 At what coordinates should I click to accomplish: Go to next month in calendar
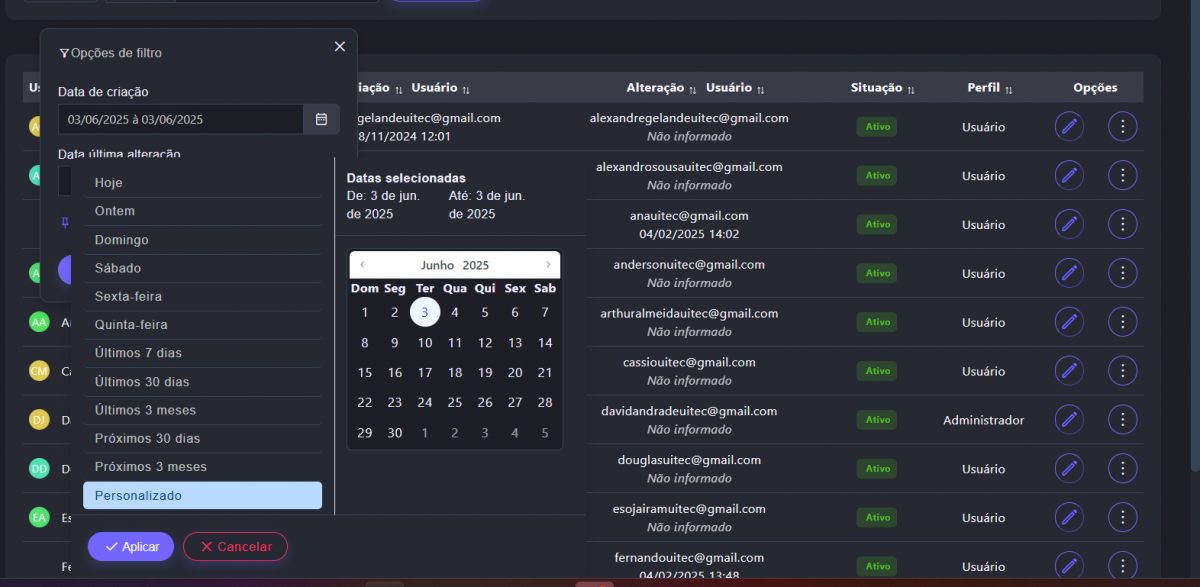pyautogui.click(x=548, y=265)
